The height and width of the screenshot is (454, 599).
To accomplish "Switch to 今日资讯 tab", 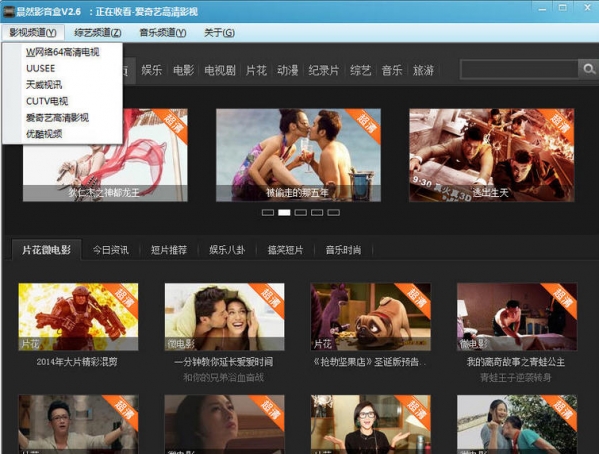I will click(x=111, y=250).
